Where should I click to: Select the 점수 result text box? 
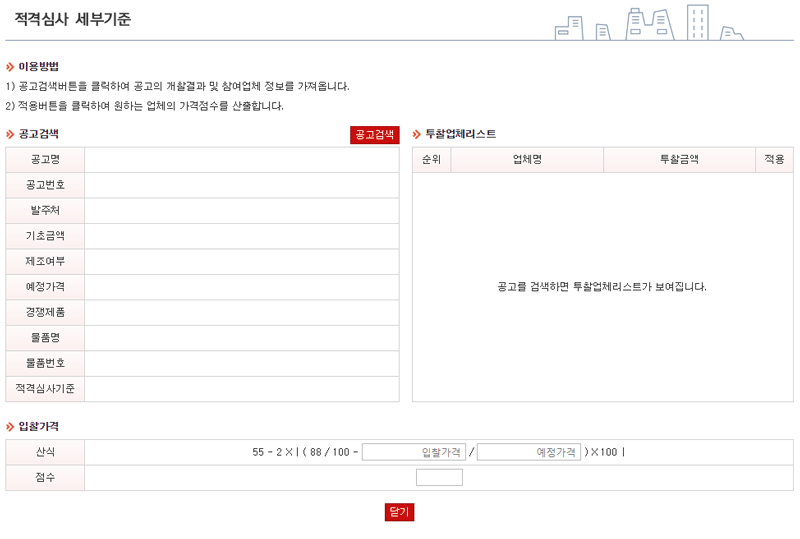(439, 478)
